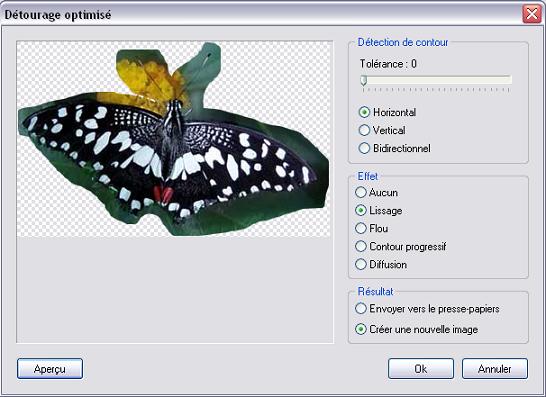Click the Effet group heading
Screen dimensions: 546x397
click(367, 176)
